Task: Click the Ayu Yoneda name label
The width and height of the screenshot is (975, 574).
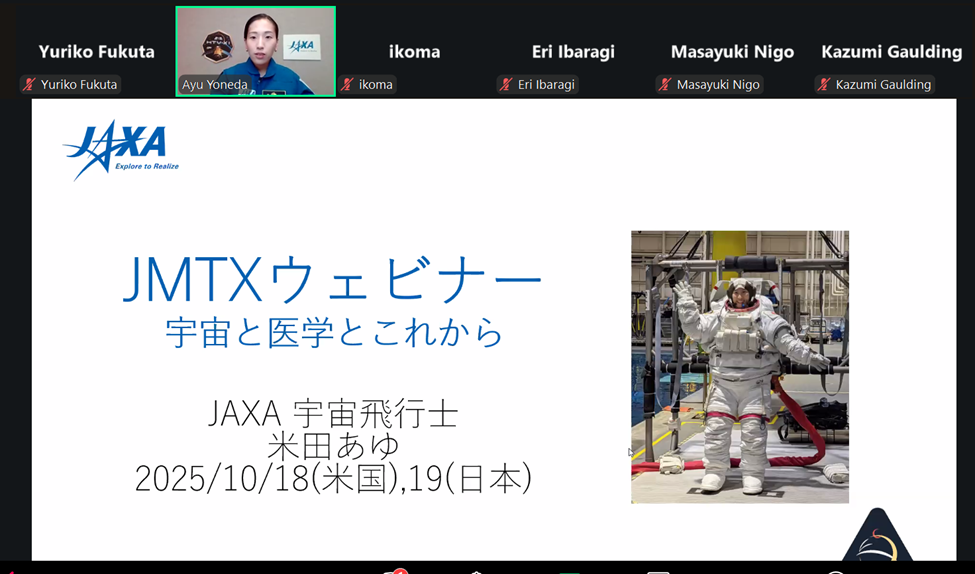Action: [214, 85]
